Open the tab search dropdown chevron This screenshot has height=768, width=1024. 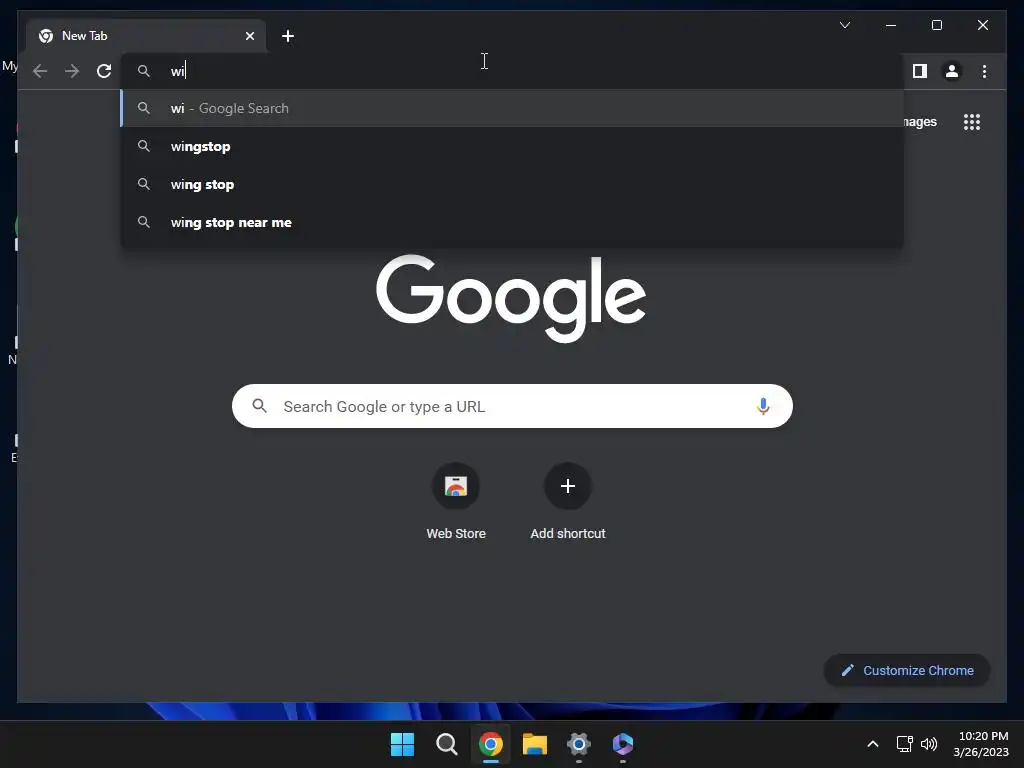844,25
